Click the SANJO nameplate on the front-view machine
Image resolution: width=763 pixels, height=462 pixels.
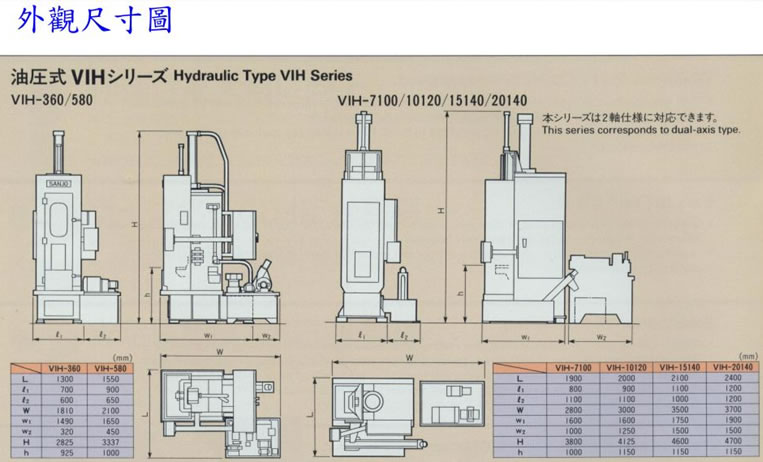pos(59,183)
